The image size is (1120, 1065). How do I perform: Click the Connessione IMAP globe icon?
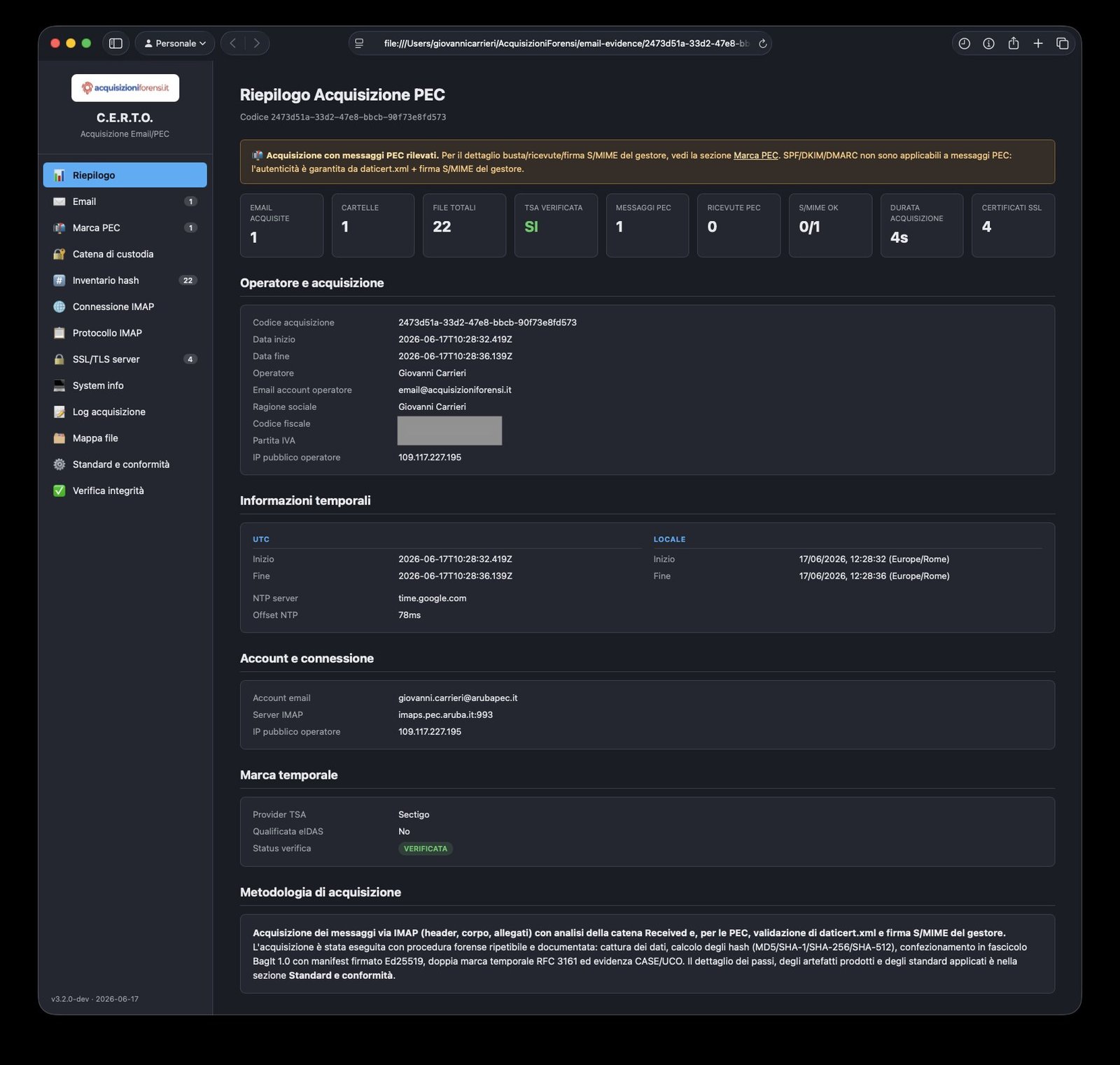59,306
